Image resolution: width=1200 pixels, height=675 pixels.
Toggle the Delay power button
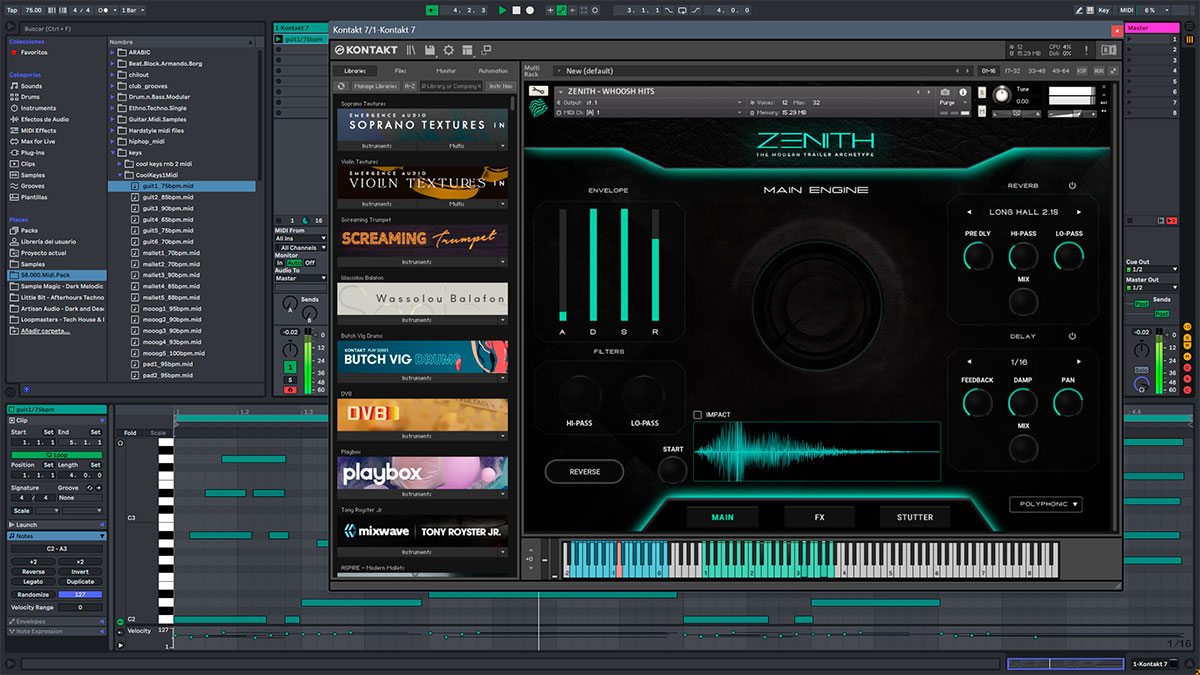click(x=1072, y=336)
